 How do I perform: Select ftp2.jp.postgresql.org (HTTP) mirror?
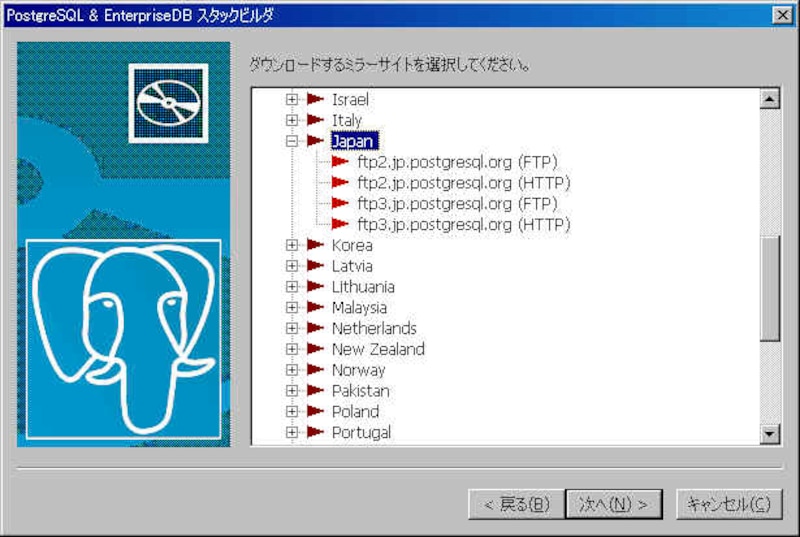[x=463, y=183]
